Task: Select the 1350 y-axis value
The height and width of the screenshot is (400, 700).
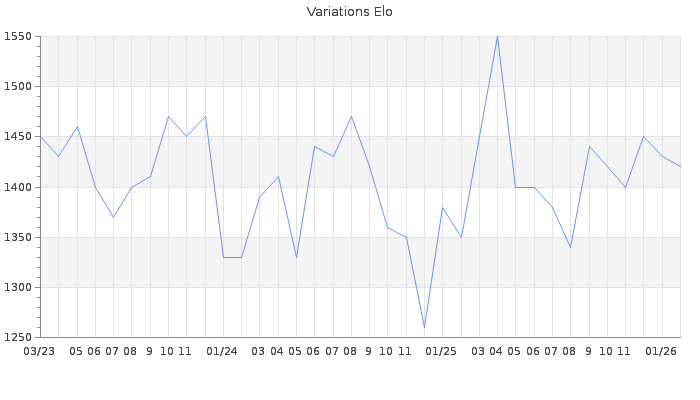Action: point(19,237)
